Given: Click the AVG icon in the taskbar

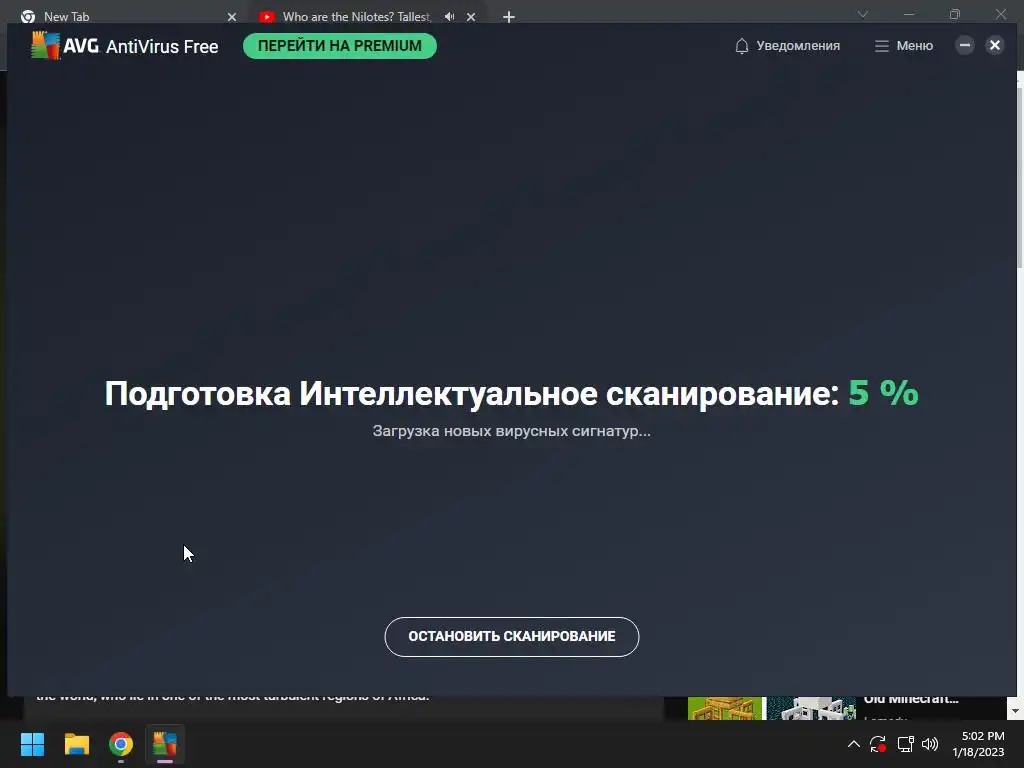Looking at the screenshot, I should click(165, 744).
